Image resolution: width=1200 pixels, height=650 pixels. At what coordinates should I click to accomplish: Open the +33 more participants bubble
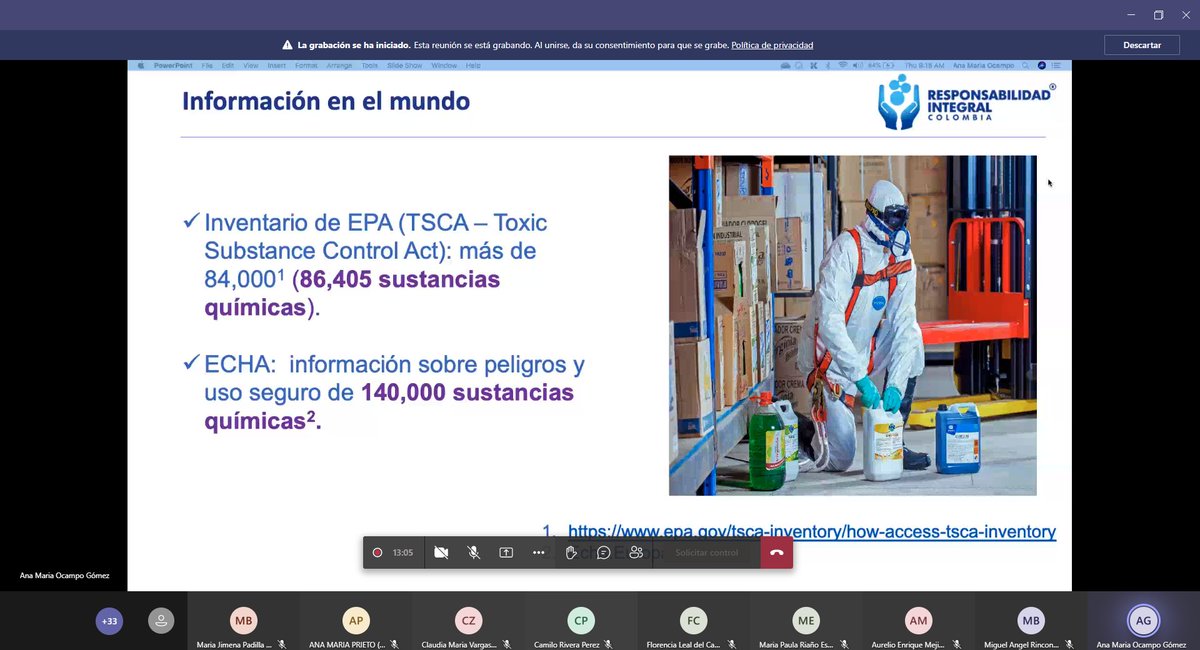(109, 621)
